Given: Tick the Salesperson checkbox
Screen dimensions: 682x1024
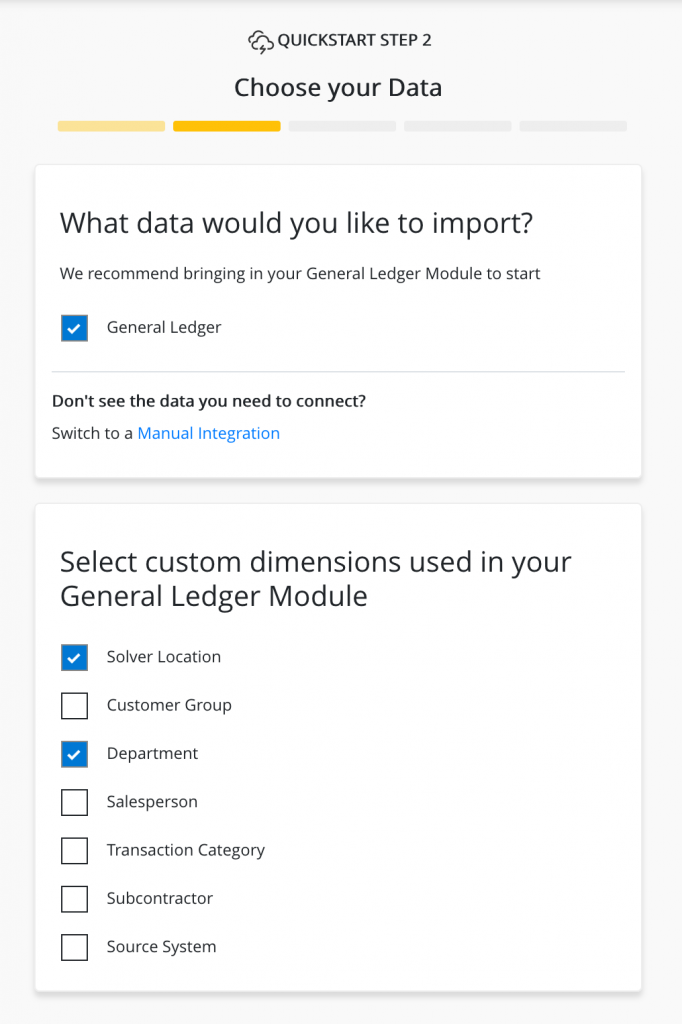Looking at the screenshot, I should click(75, 802).
